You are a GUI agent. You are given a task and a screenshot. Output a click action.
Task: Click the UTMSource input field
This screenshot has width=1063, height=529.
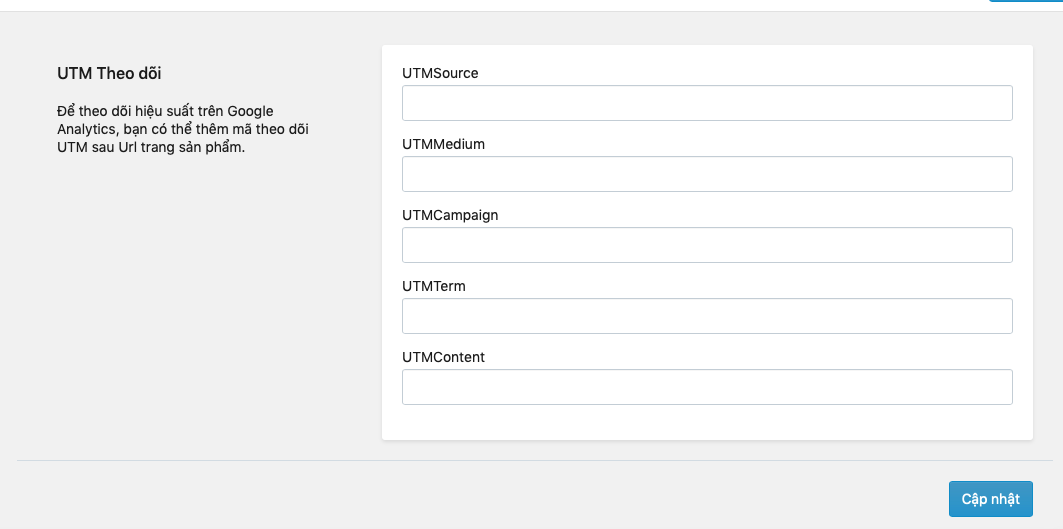click(x=707, y=103)
